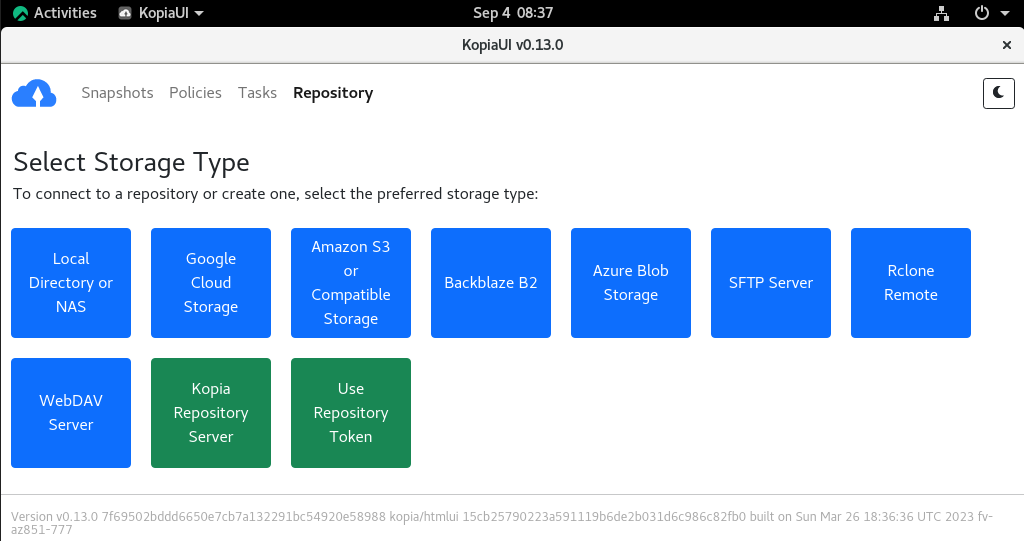Click the version info text in footer
The width and height of the screenshot is (1024, 541).
(x=502, y=523)
